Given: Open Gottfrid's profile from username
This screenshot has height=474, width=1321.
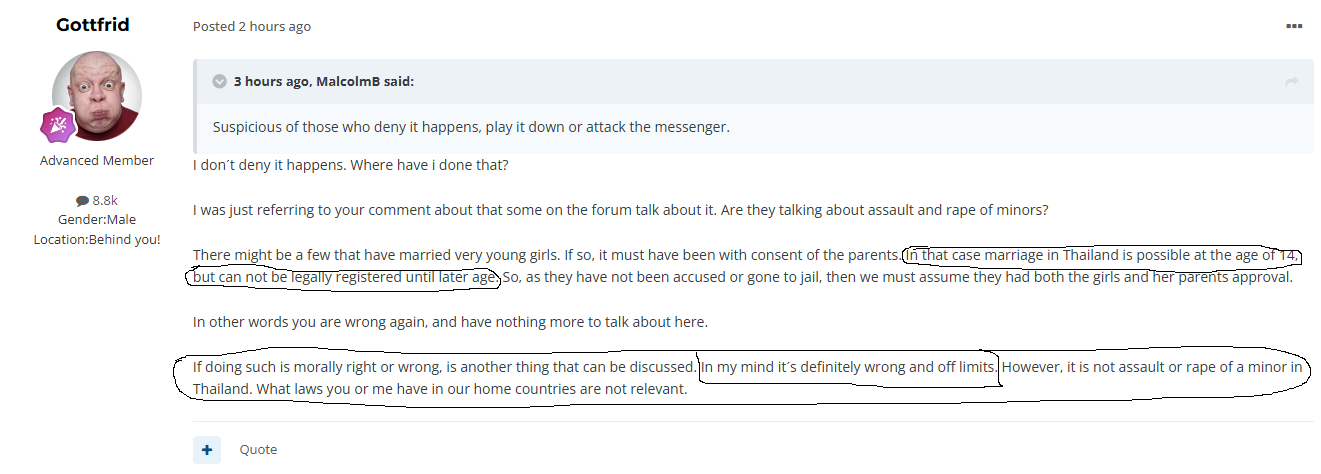Looking at the screenshot, I should click(x=93, y=24).
